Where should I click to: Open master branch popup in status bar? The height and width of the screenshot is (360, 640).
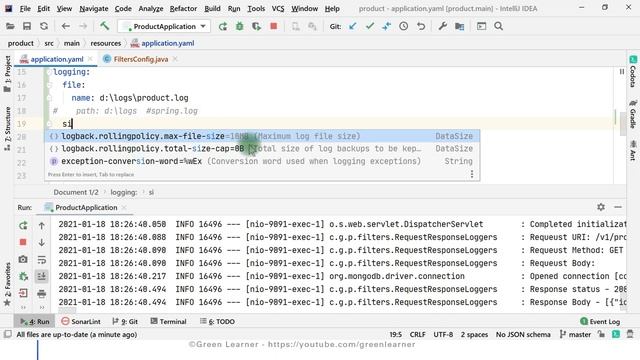click(575, 335)
